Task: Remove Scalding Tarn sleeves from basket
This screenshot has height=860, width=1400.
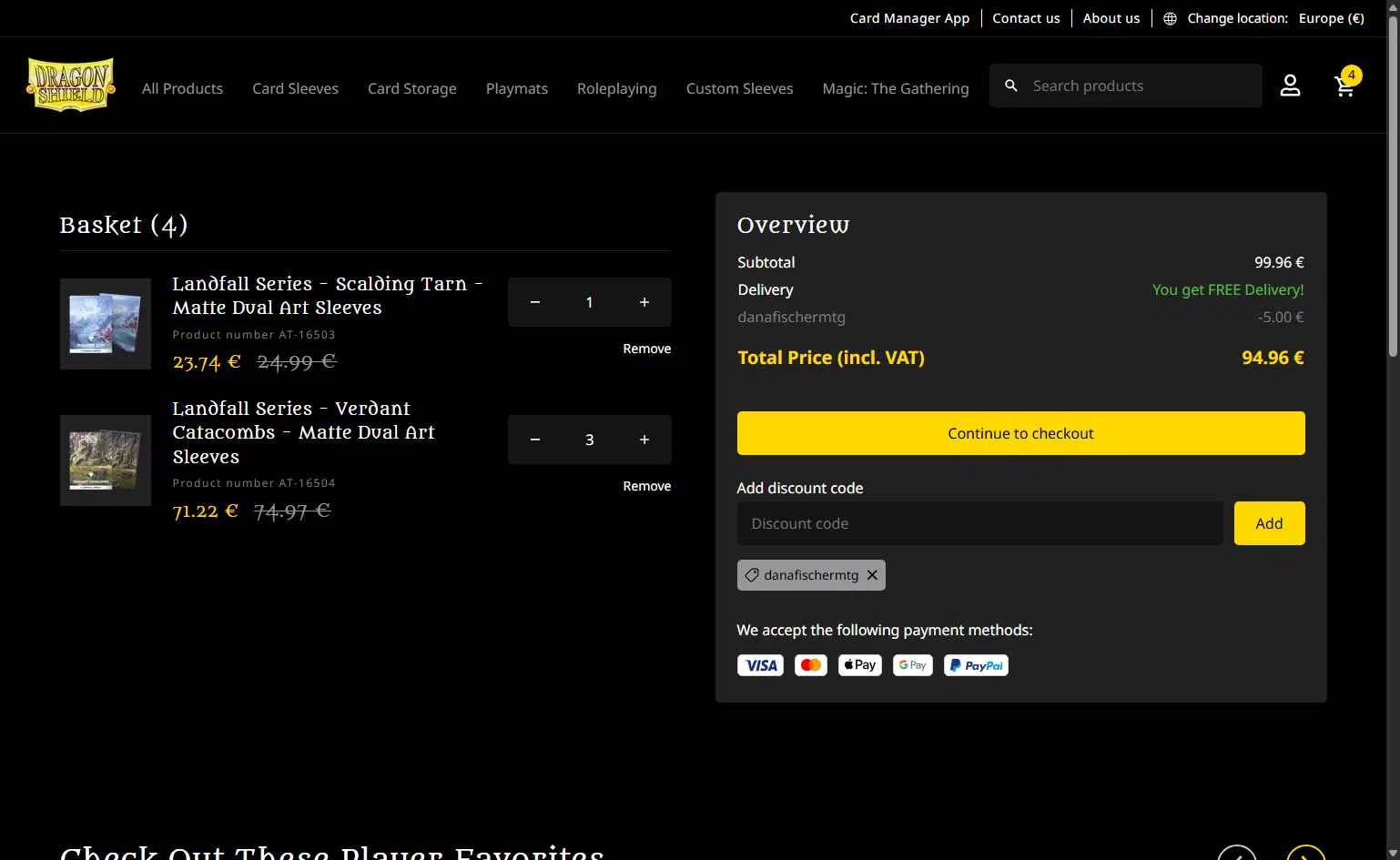Action: 647,349
